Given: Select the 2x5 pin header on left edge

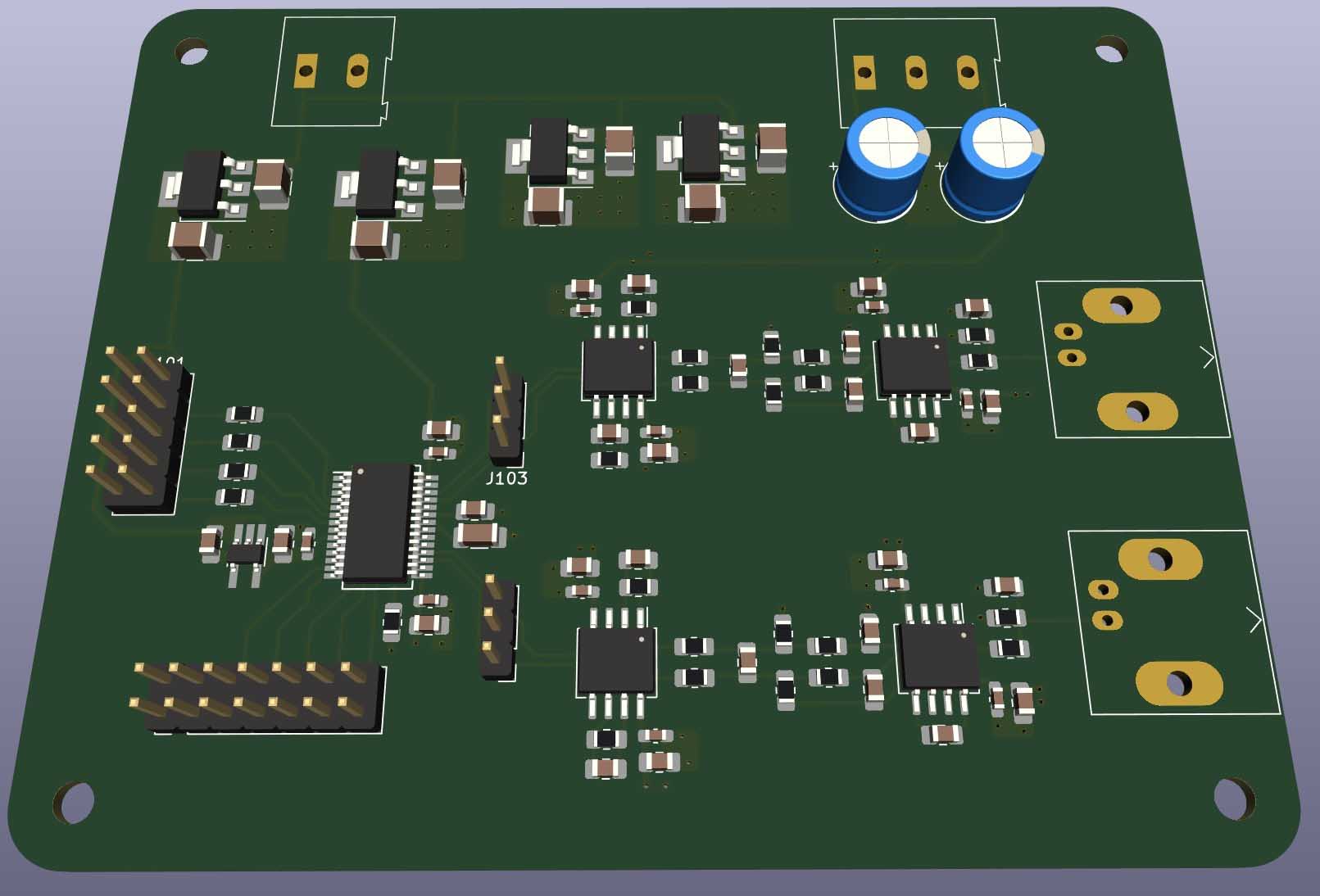Looking at the screenshot, I should [x=138, y=432].
